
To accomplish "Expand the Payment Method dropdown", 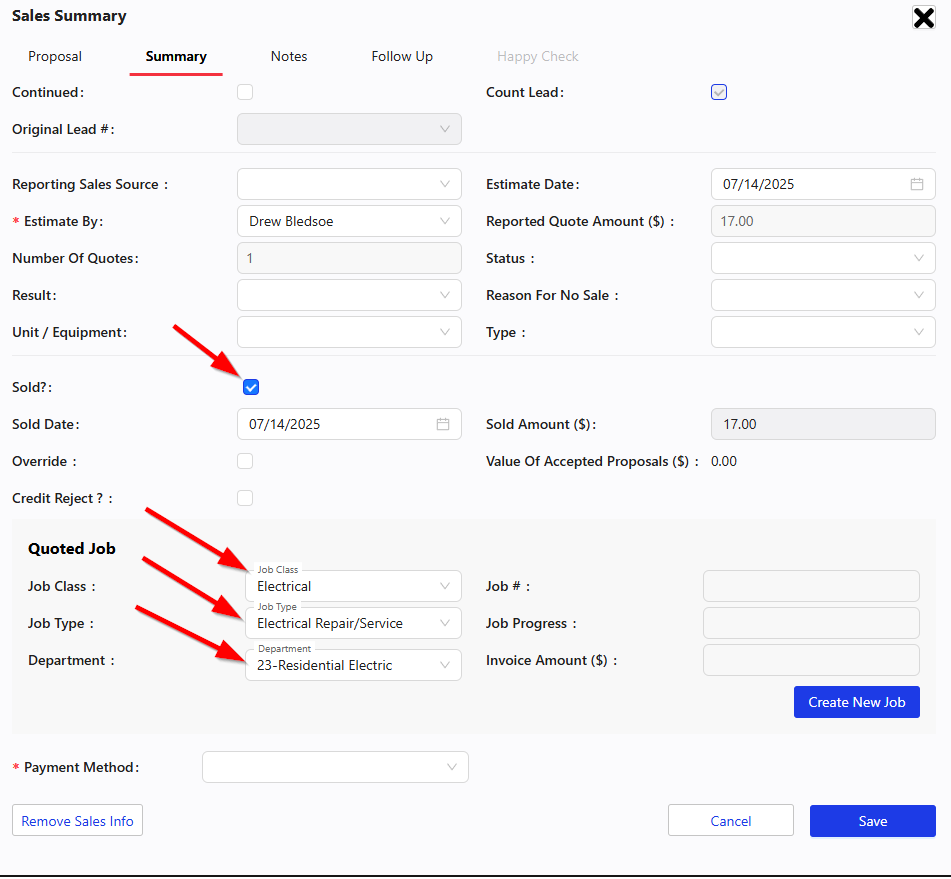I will (335, 767).
